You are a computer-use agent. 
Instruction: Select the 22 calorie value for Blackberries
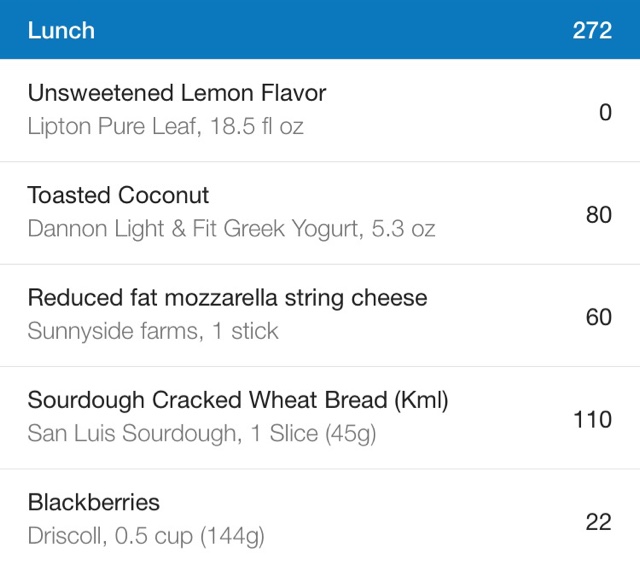coord(598,522)
